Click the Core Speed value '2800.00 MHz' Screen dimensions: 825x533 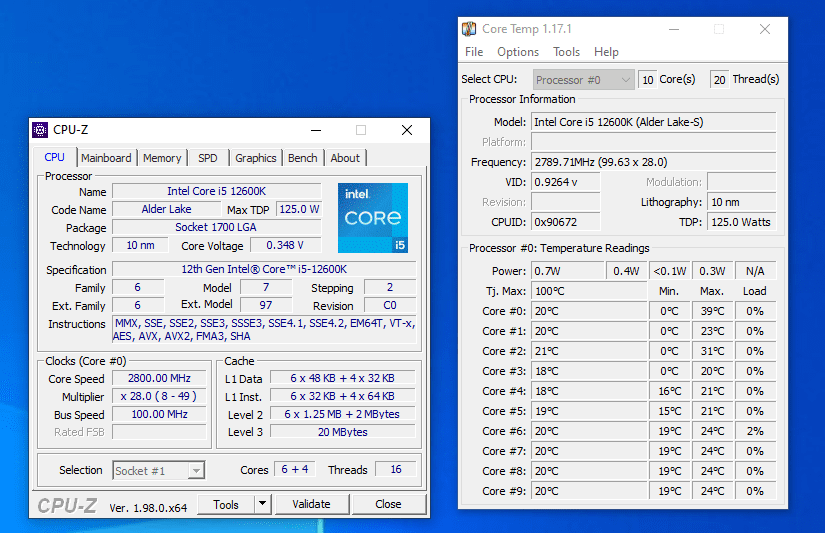coord(159,378)
